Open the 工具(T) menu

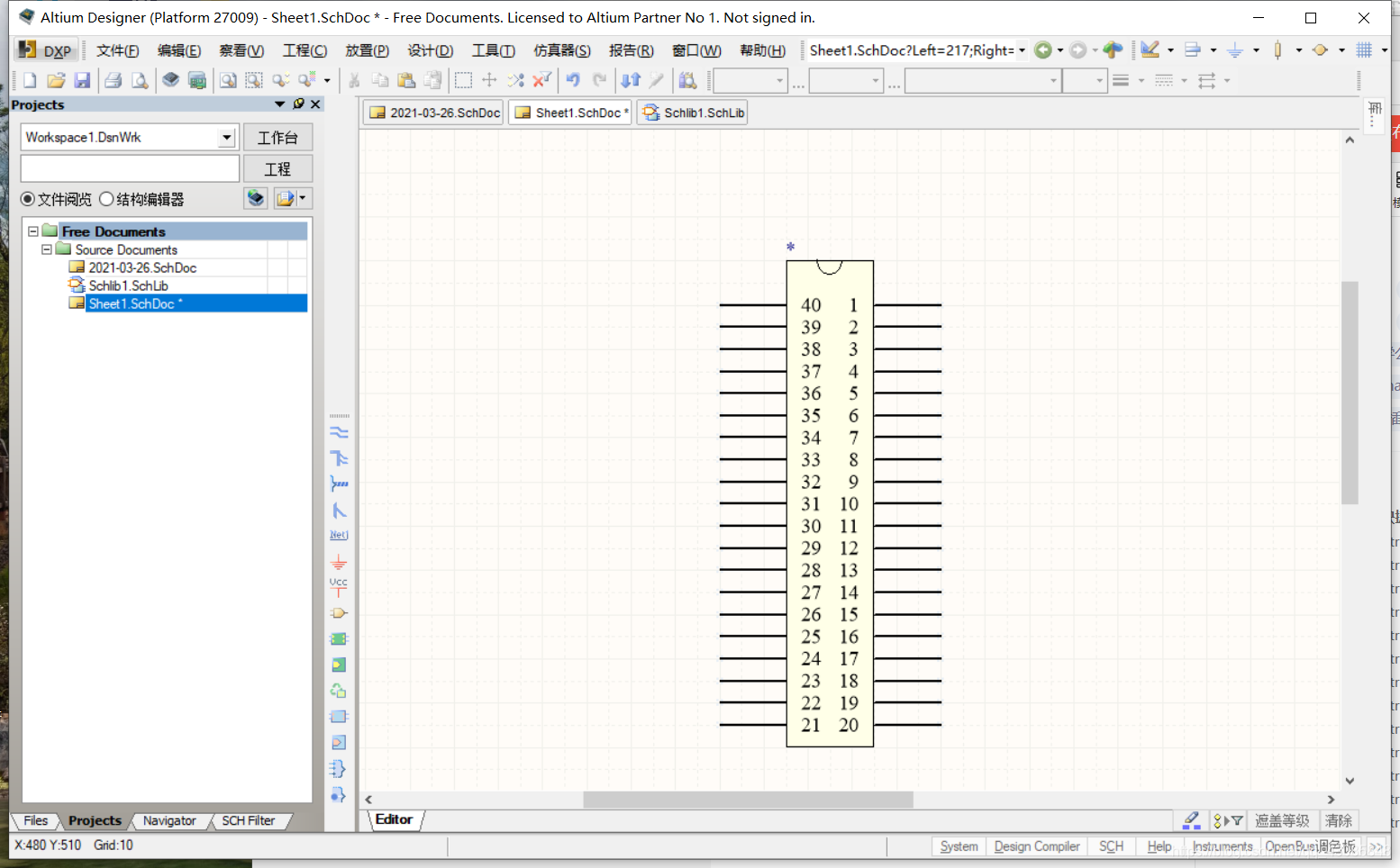coord(493,50)
